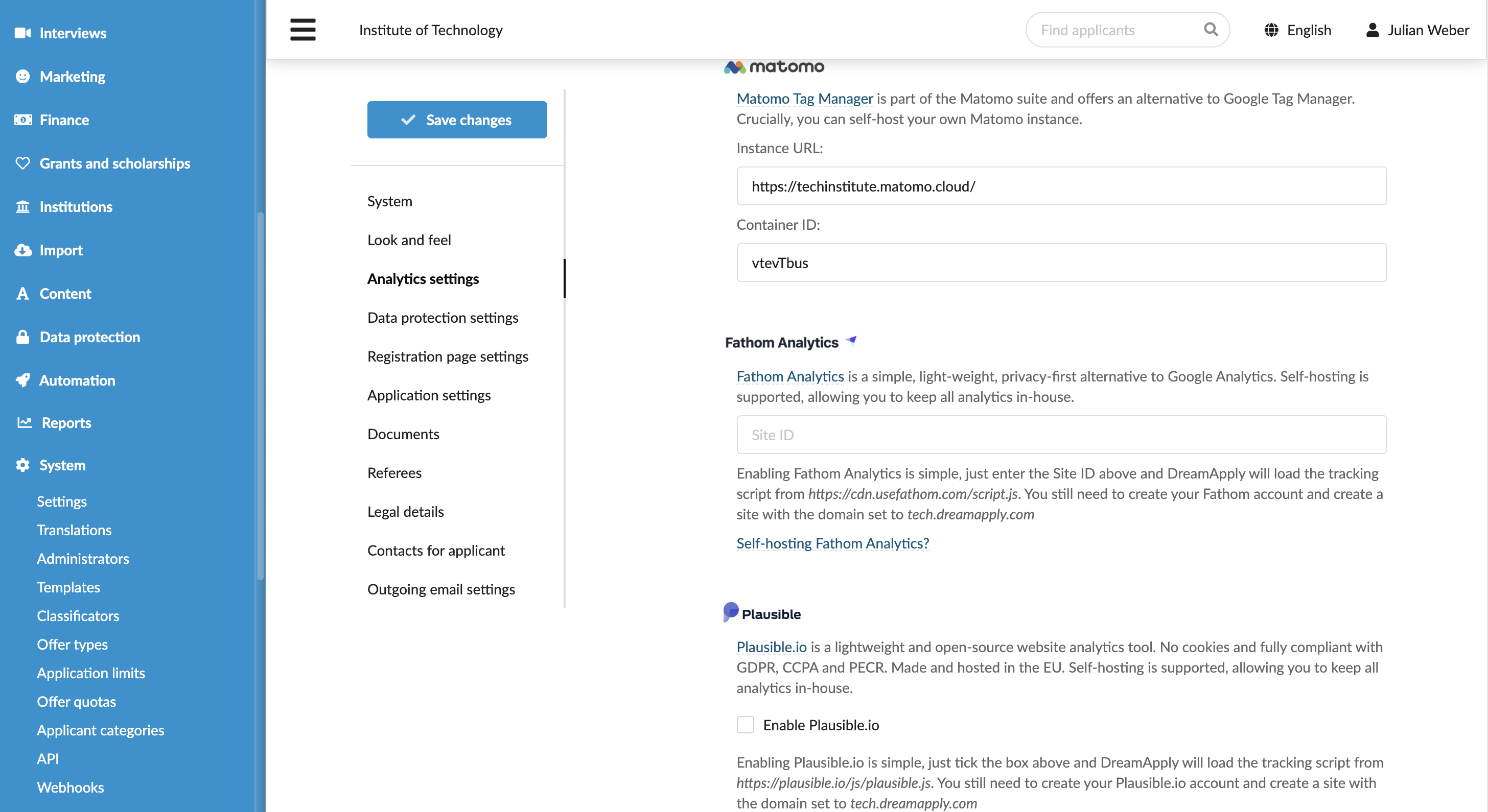Open Data protection settings
The width and height of the screenshot is (1488, 812).
click(443, 318)
